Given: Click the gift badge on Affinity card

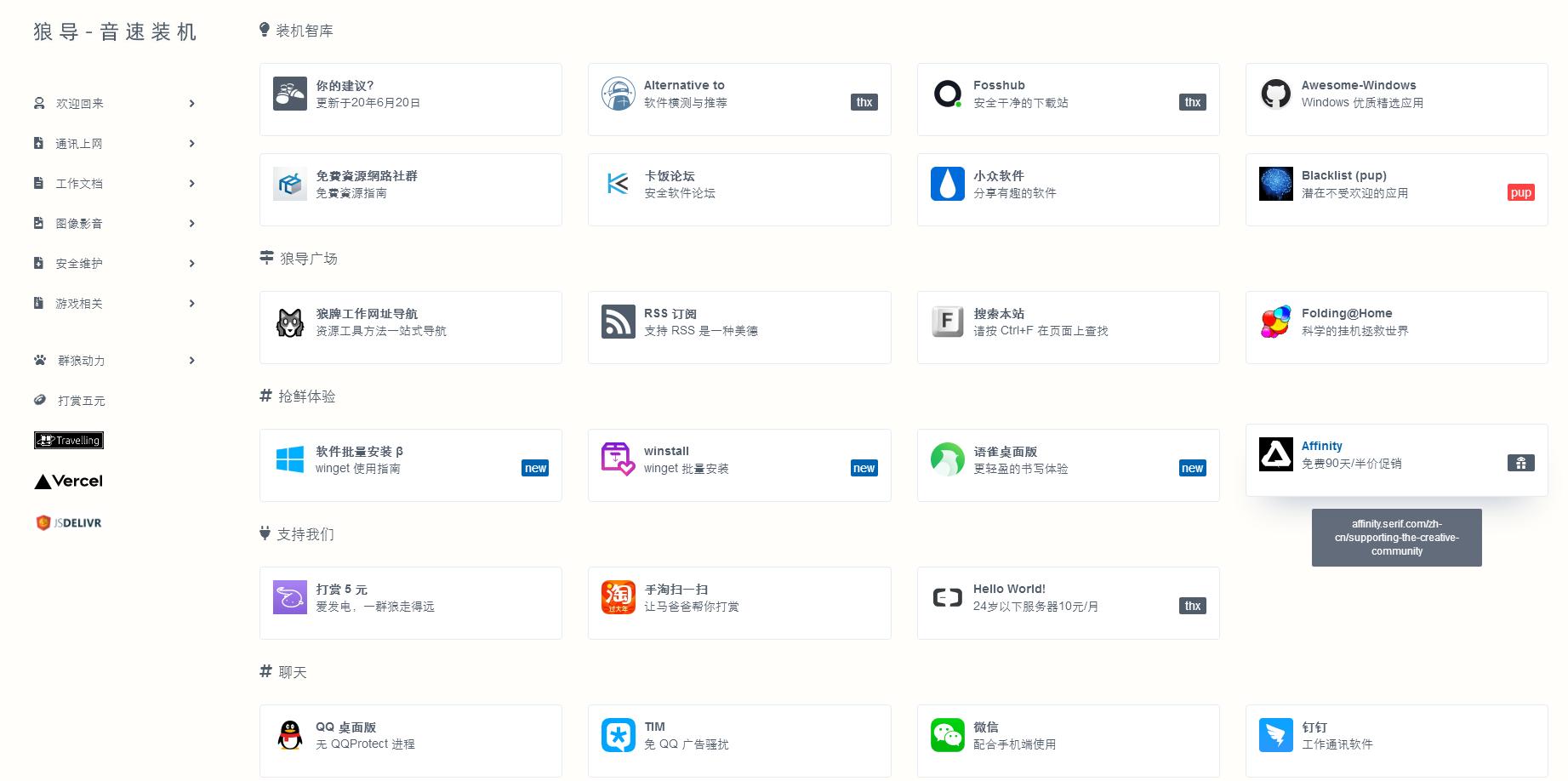Looking at the screenshot, I should (1520, 463).
